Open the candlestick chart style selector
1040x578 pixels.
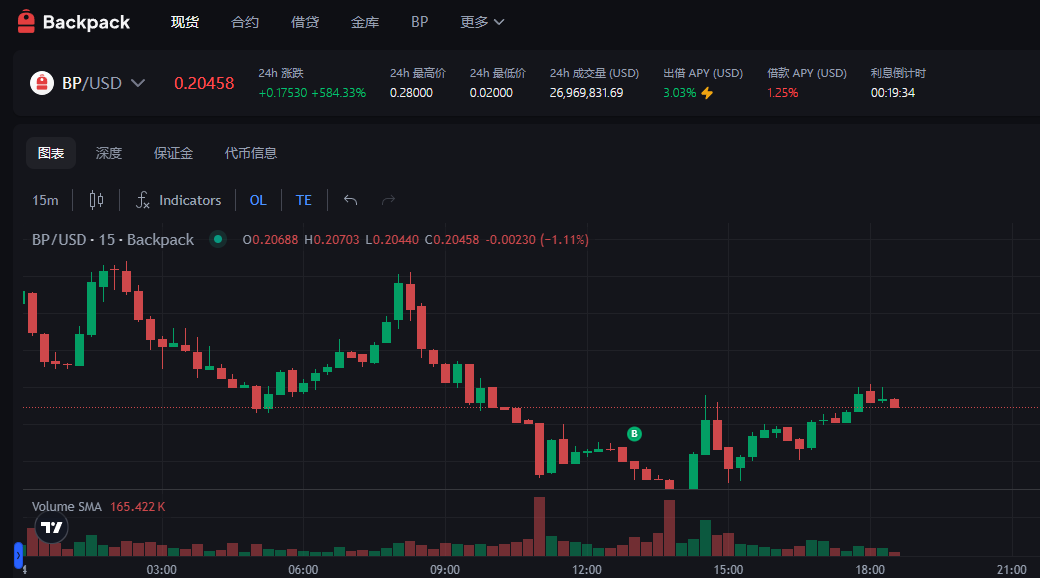point(96,200)
